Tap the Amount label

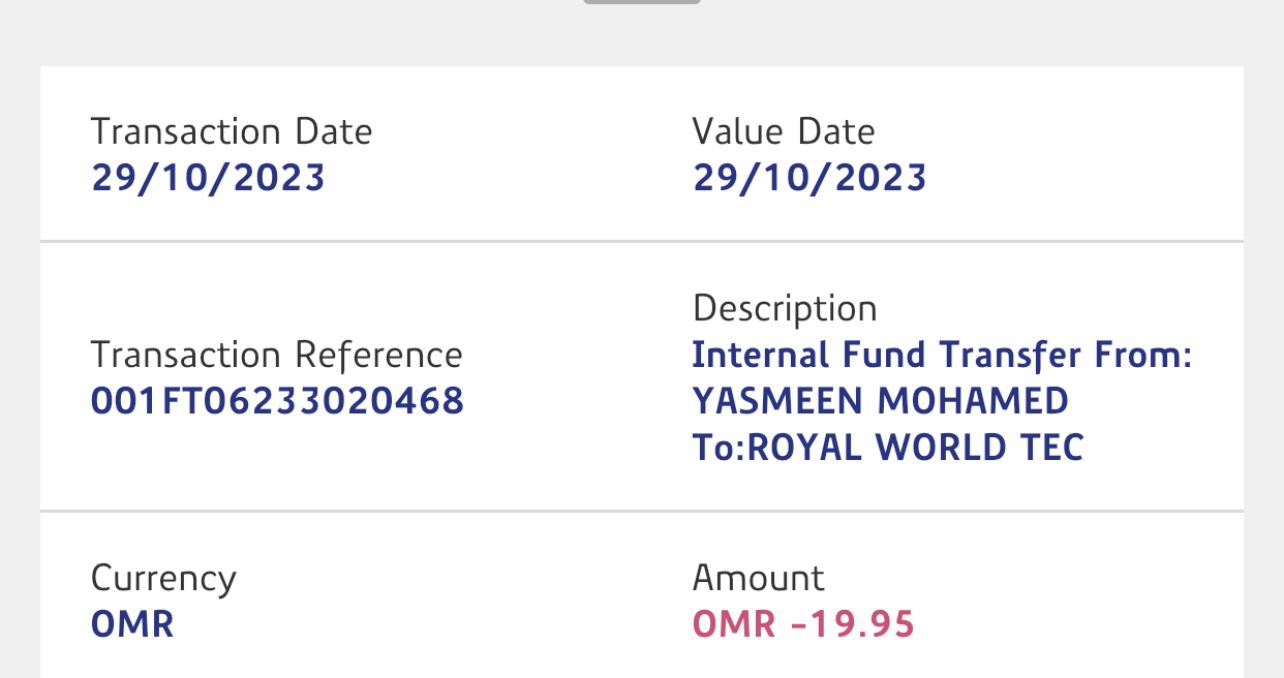coord(758,578)
